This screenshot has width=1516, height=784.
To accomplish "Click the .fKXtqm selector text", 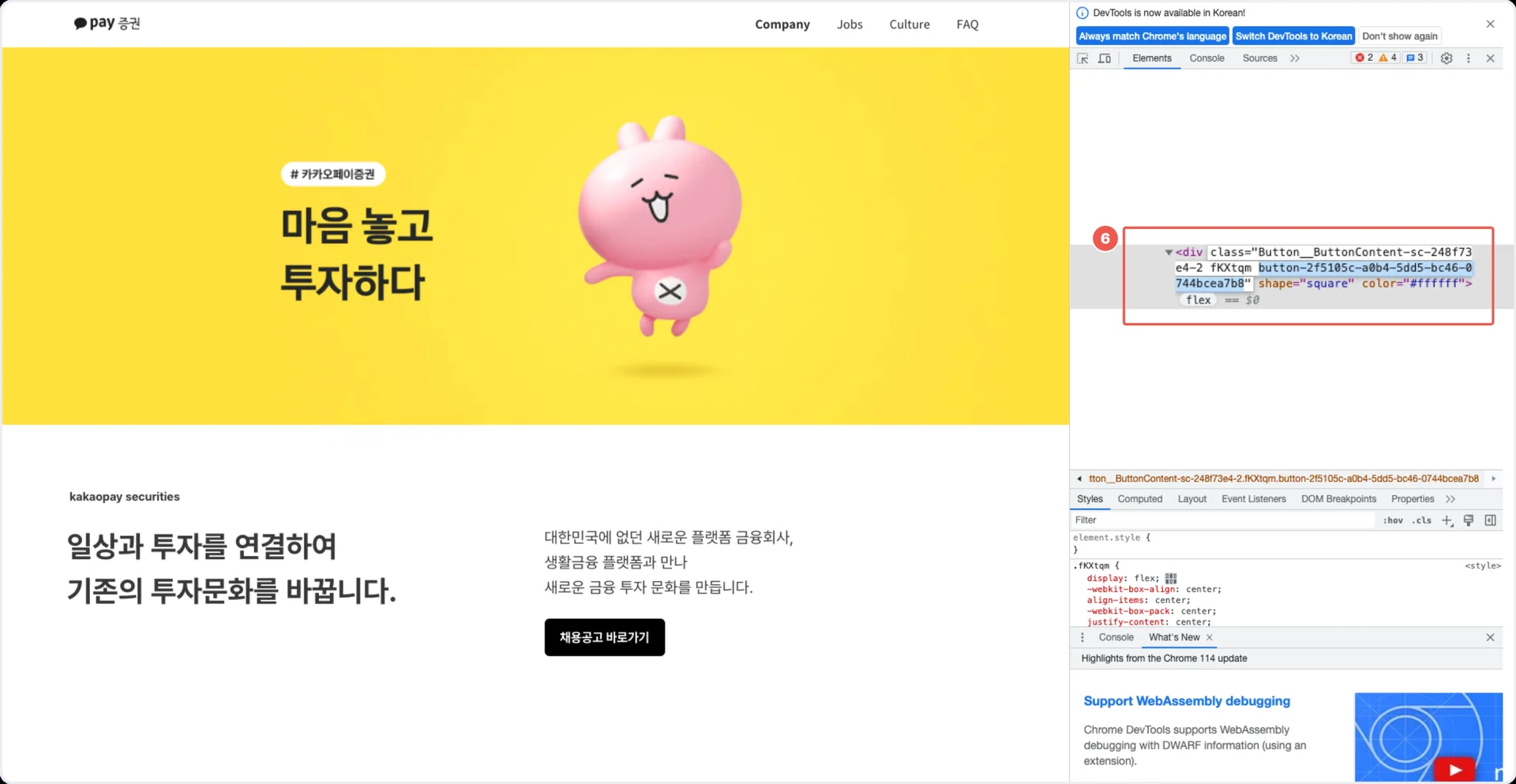I will 1091,566.
